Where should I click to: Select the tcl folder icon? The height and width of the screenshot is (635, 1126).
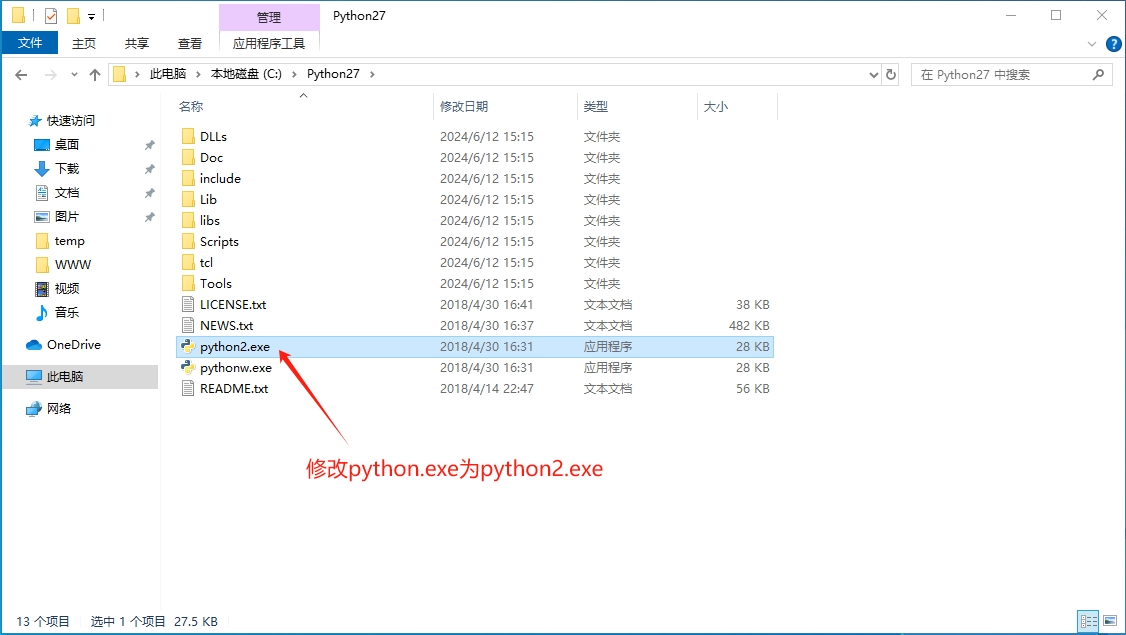[188, 262]
